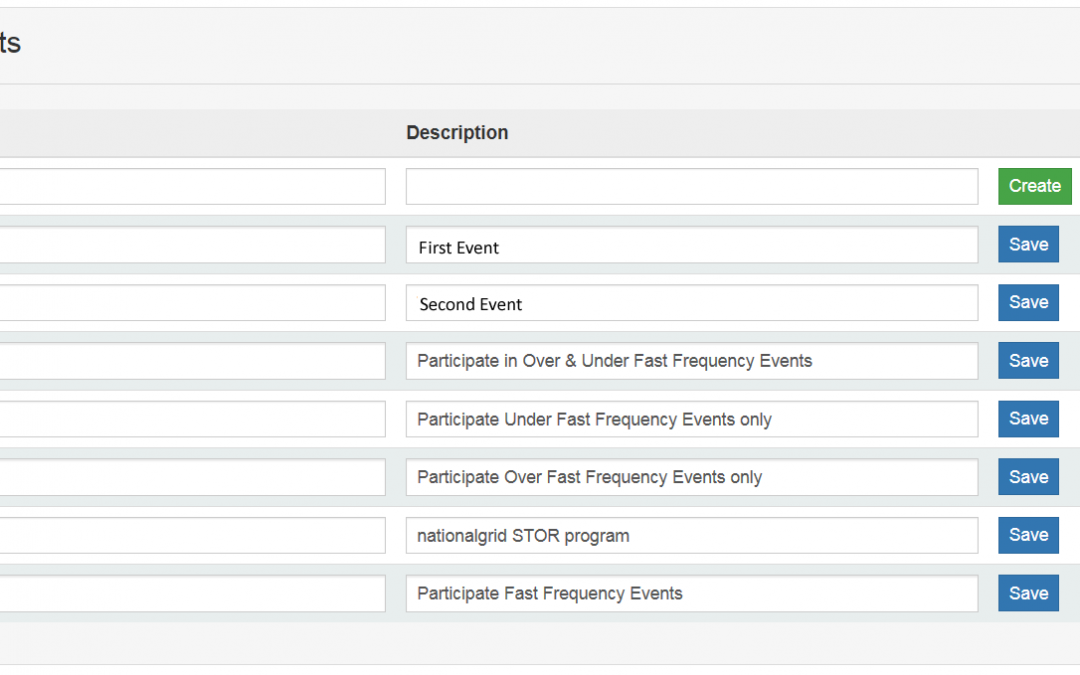The height and width of the screenshot is (675, 1080).
Task: Click the First Event description field
Action: (x=691, y=245)
